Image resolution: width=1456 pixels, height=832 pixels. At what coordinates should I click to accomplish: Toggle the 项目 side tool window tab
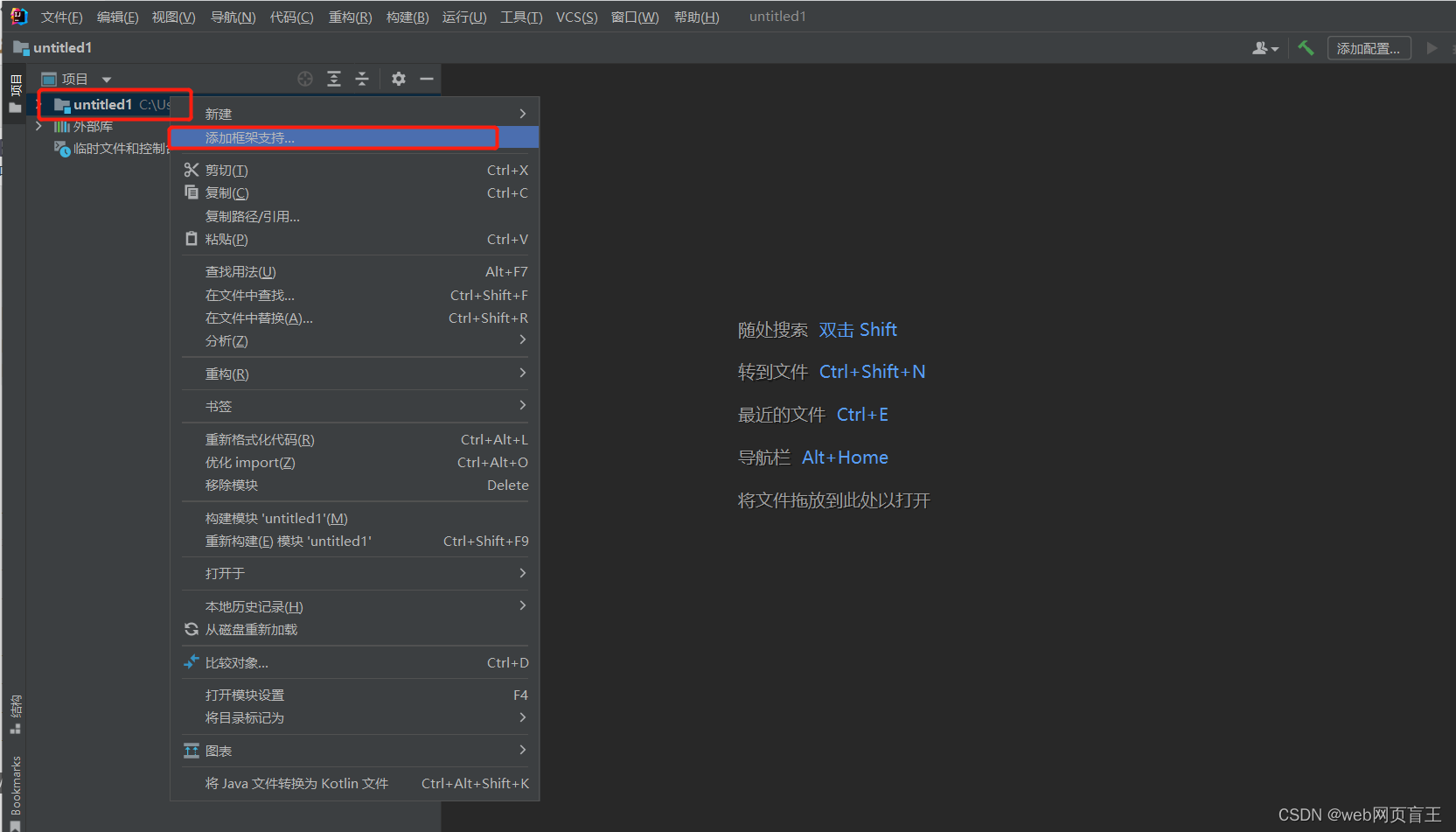(x=16, y=94)
